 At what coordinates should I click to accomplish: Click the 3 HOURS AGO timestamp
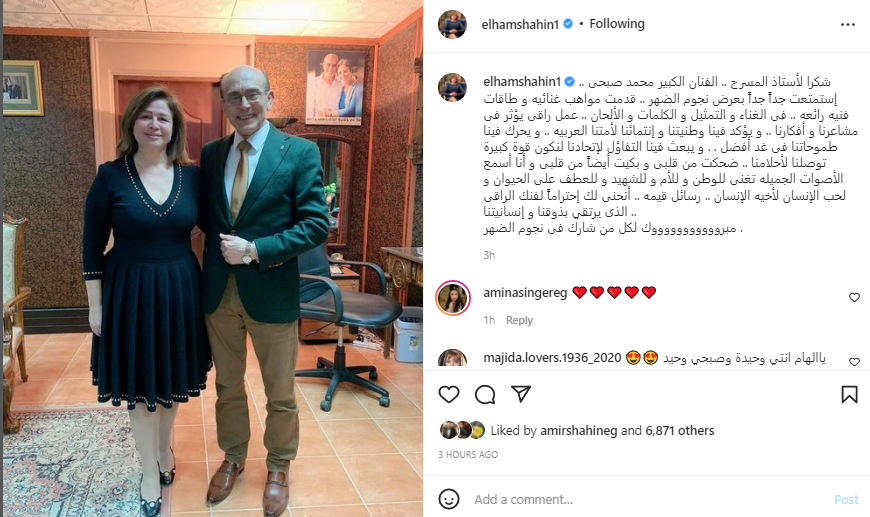pyautogui.click(x=468, y=454)
